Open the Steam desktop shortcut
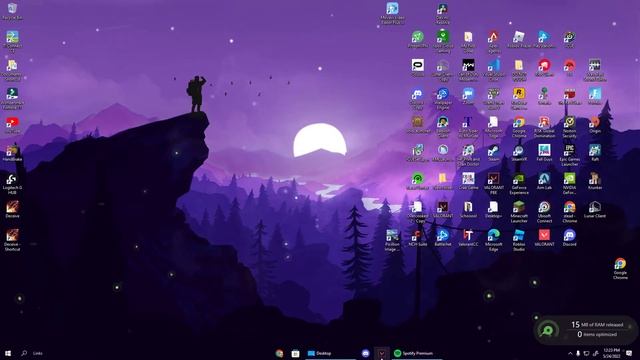 click(x=493, y=153)
